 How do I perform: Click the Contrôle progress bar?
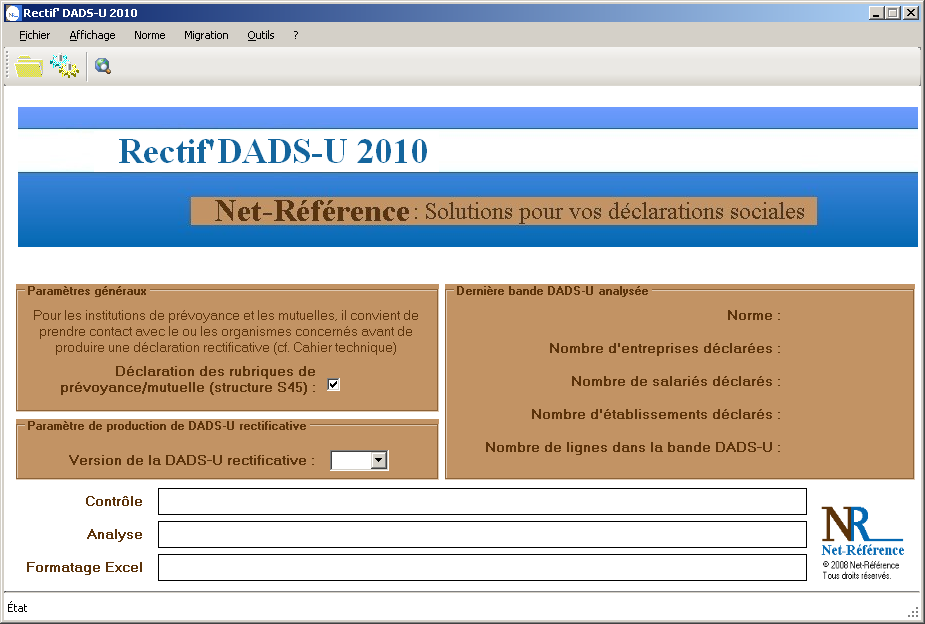482,501
